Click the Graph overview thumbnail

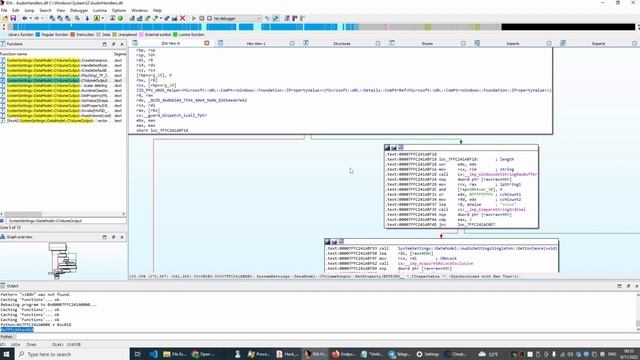click(62, 260)
